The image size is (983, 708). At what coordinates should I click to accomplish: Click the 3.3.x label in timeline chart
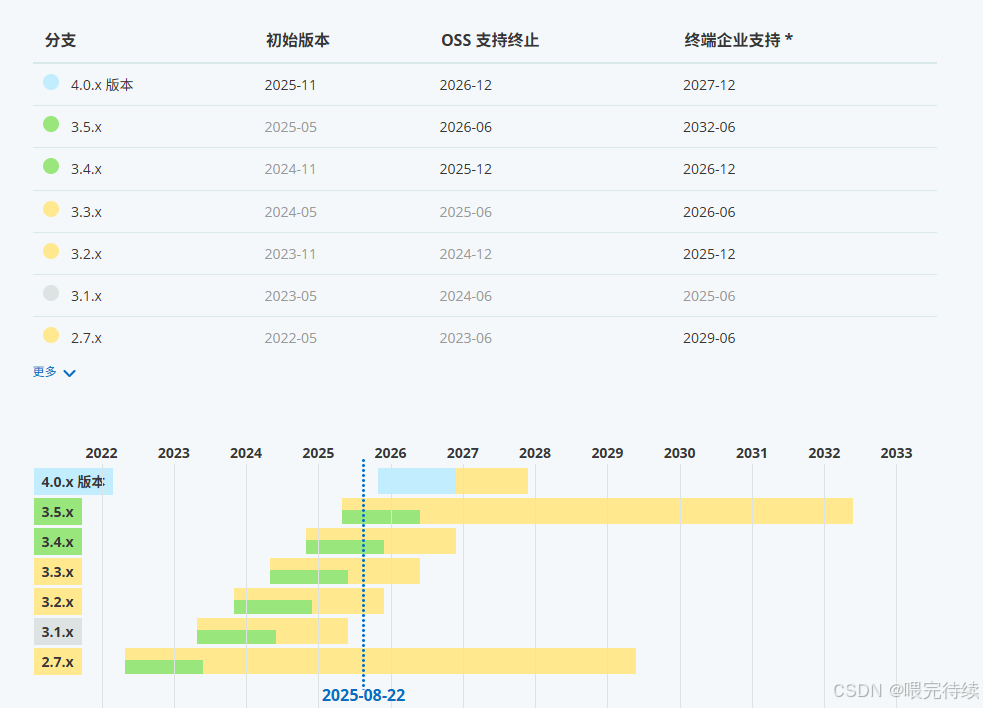[x=58, y=572]
